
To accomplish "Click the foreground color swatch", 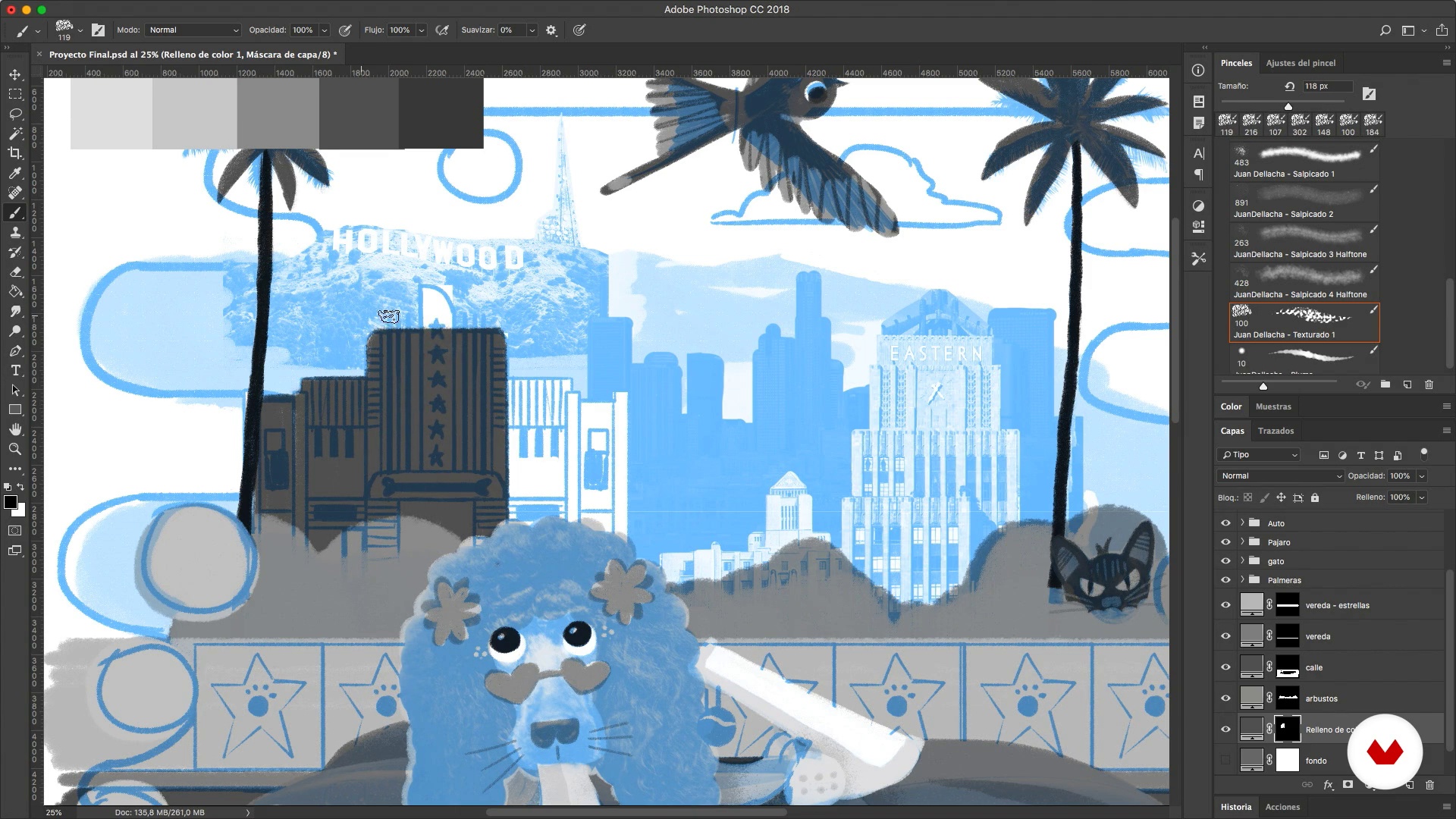I will point(11,502).
